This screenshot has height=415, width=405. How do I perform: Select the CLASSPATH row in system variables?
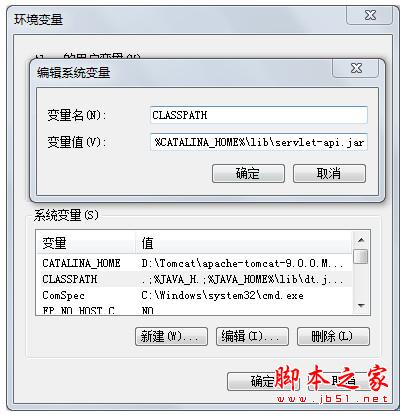[194, 279]
